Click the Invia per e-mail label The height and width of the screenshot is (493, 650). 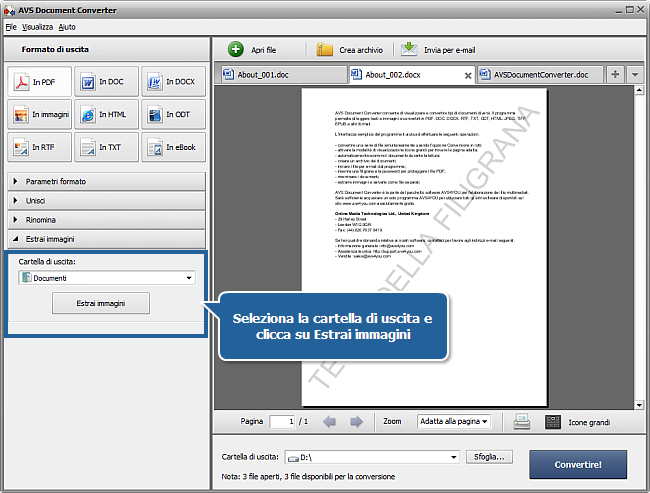pyautogui.click(x=449, y=50)
